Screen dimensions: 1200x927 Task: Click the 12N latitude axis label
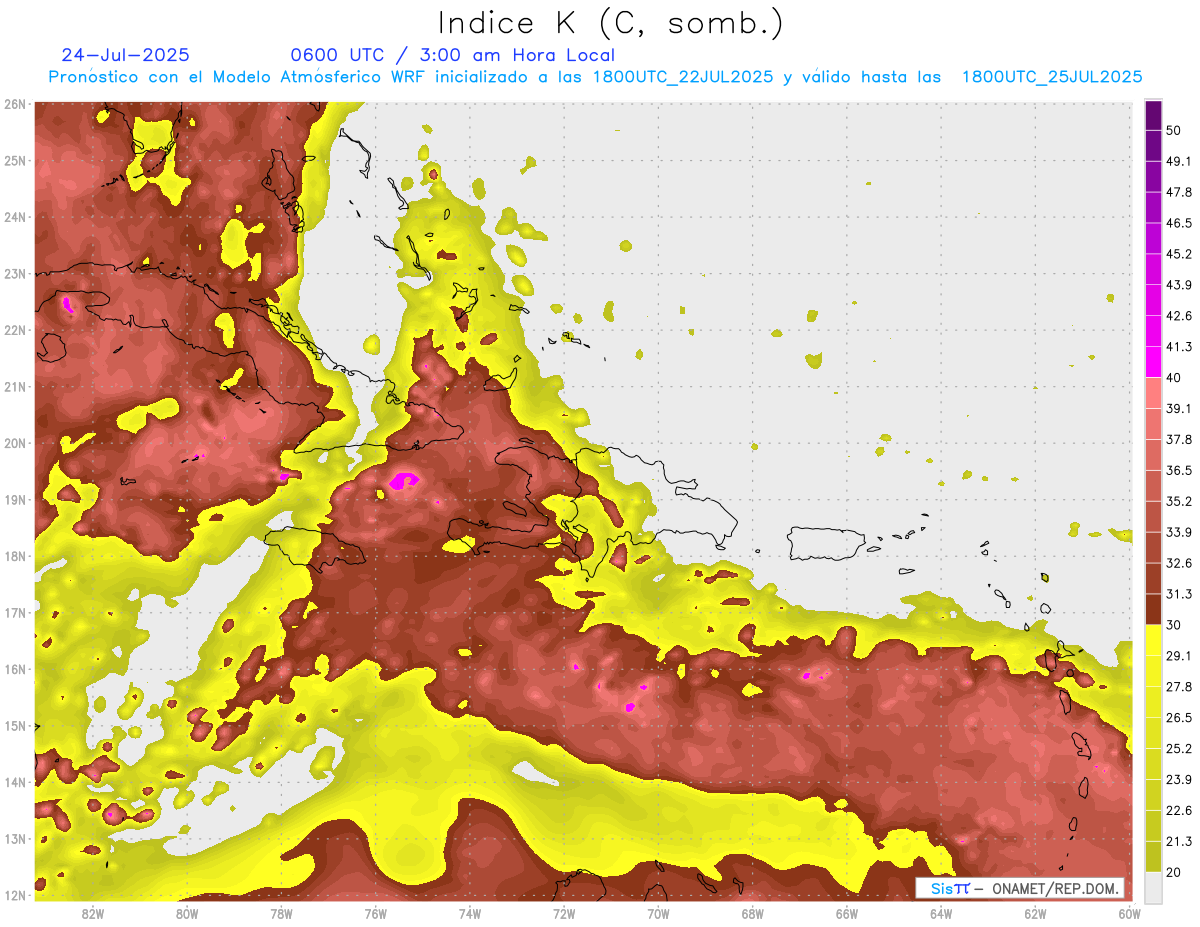pos(14,895)
